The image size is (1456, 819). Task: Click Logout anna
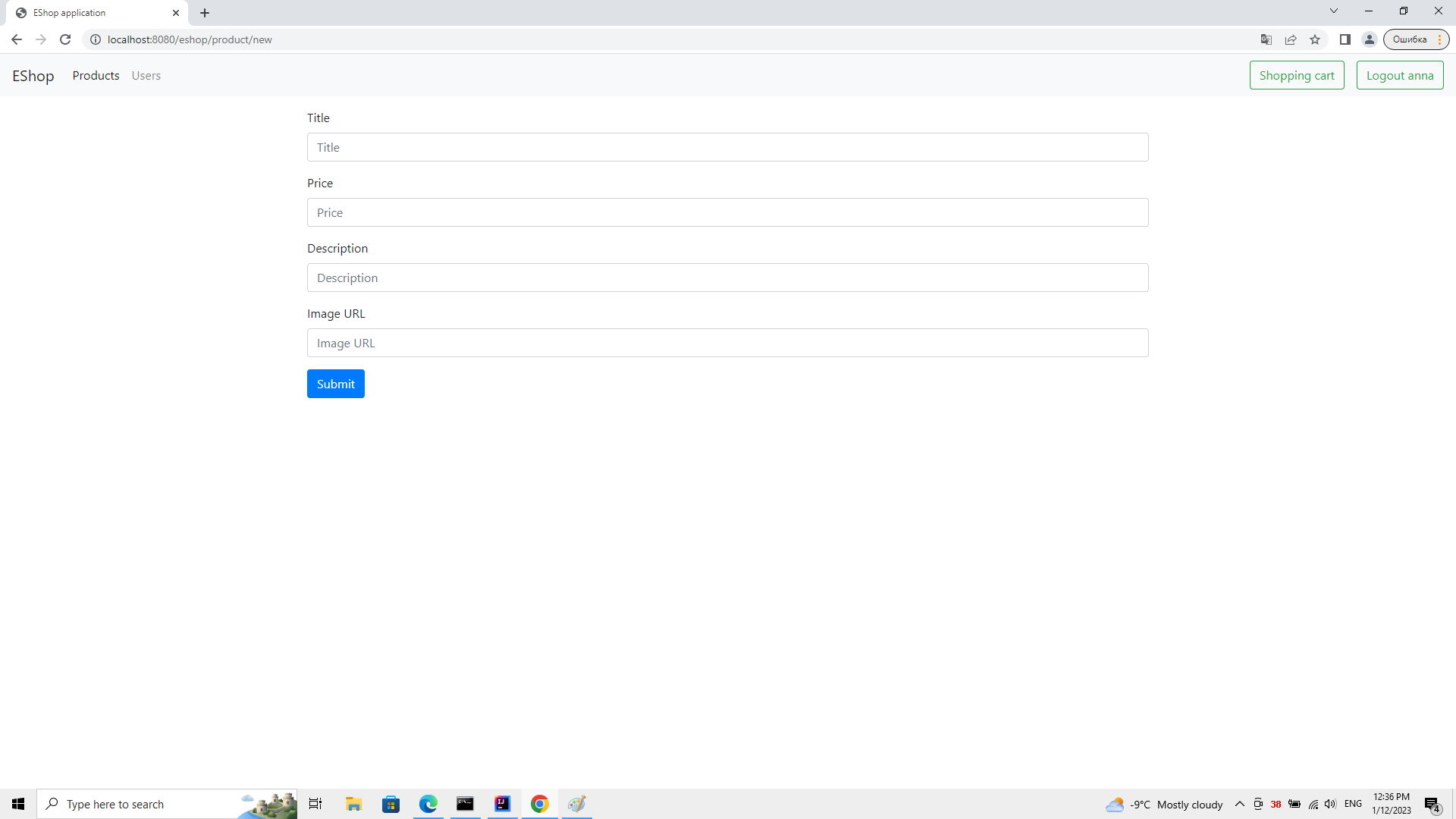coord(1399,75)
